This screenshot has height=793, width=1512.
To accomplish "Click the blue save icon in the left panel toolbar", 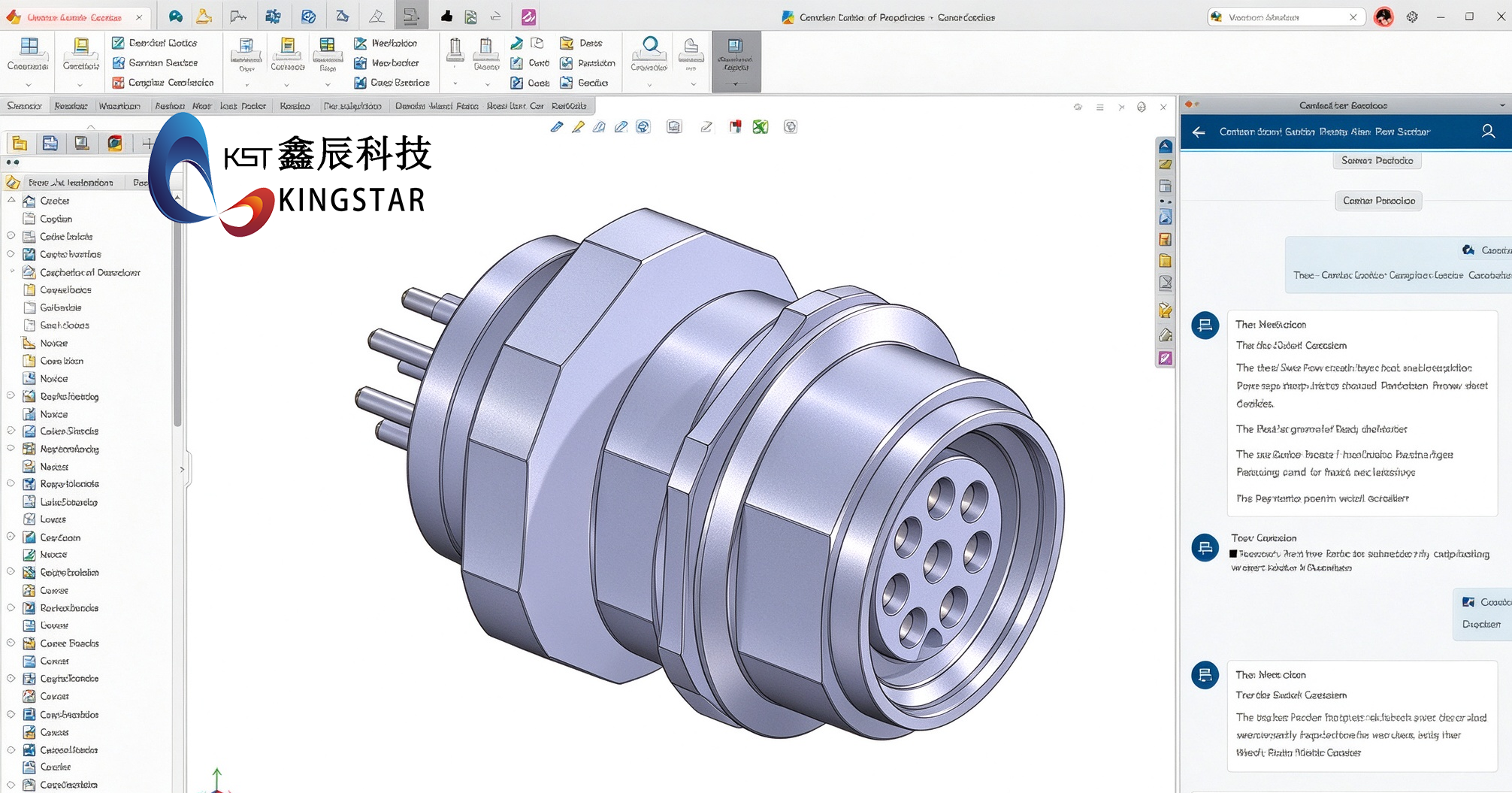I will pos(50,143).
